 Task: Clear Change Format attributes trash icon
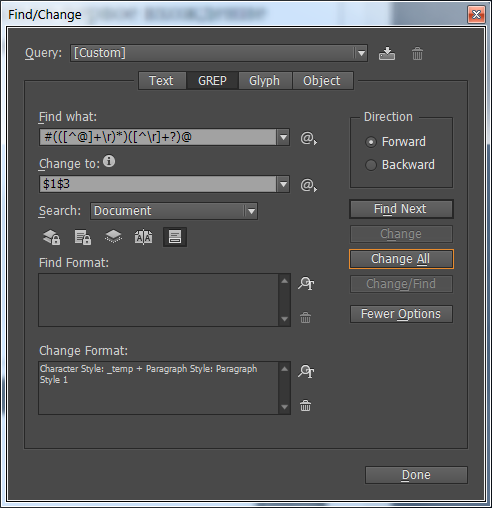(x=305, y=406)
